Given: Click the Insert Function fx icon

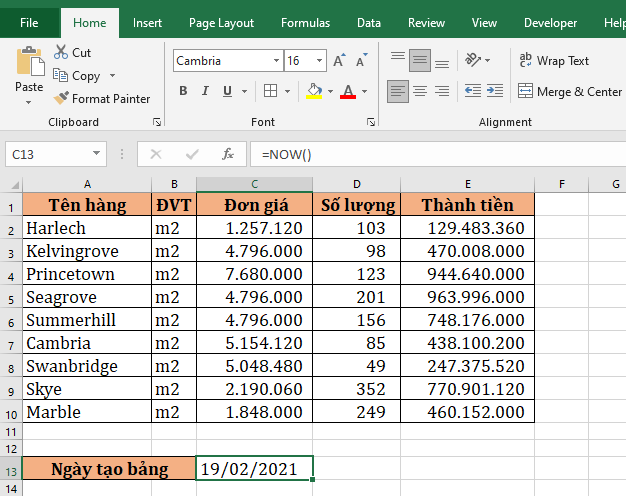Looking at the screenshot, I should click(x=228, y=154).
